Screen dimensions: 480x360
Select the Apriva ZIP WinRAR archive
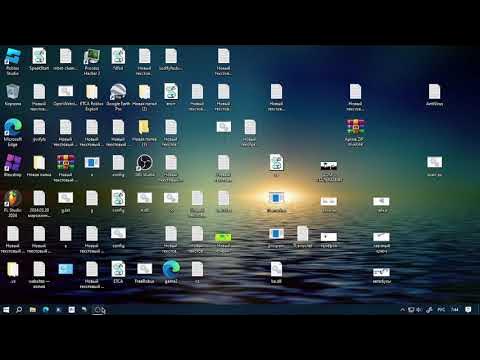pos(355,133)
